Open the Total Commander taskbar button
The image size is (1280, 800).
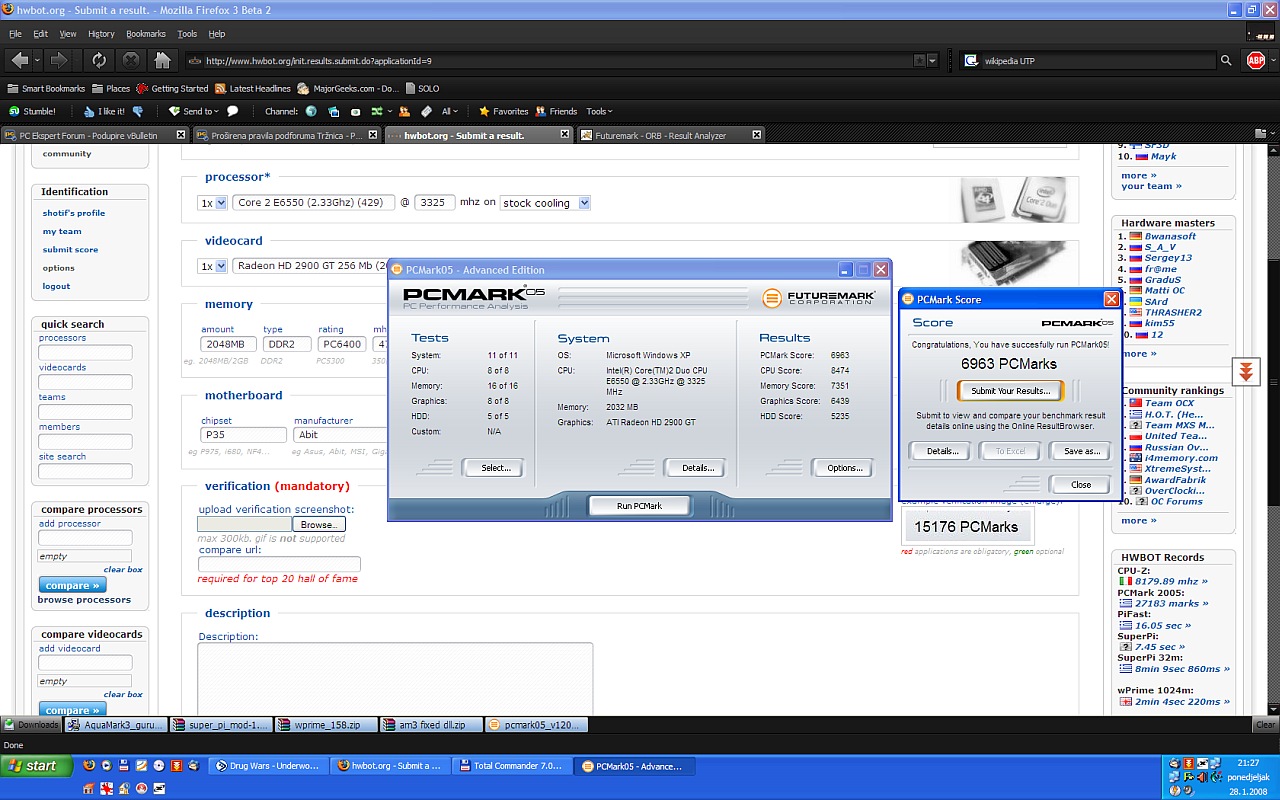pyautogui.click(x=510, y=766)
